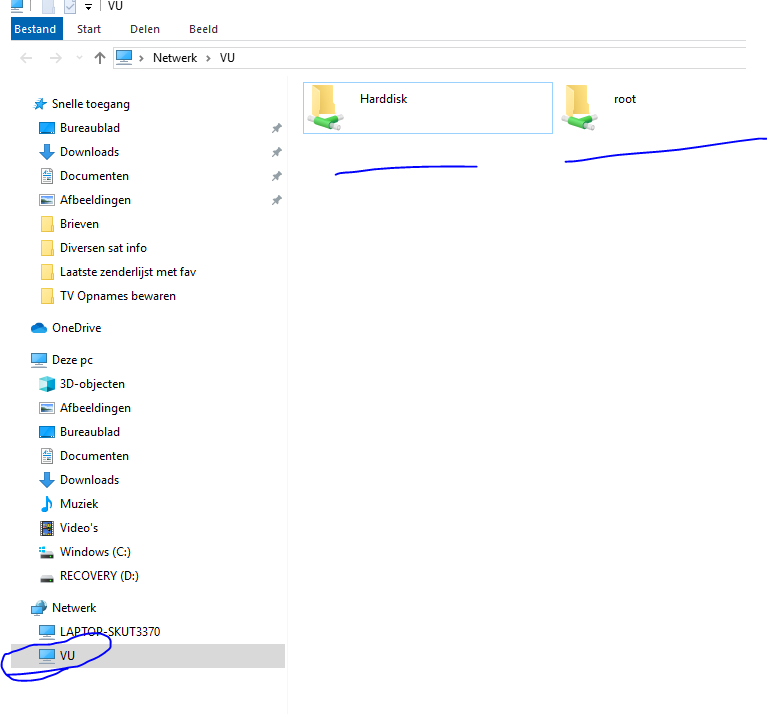Select LAPTOP-SKUT3370 under Netwerk
This screenshot has width=767, height=714.
[109, 632]
